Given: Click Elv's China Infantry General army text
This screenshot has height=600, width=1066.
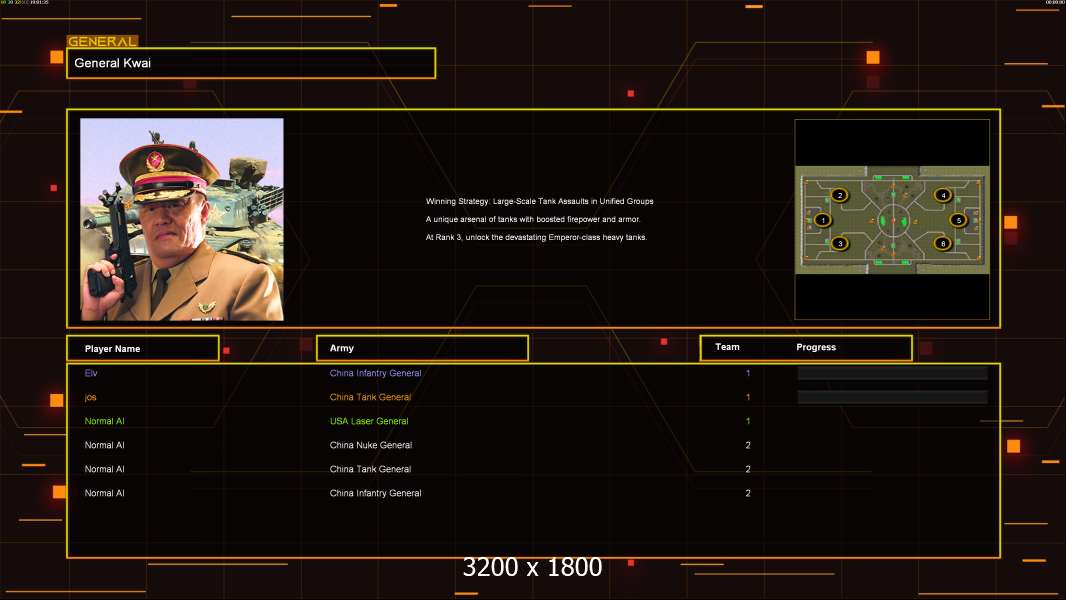Looking at the screenshot, I should 375,373.
